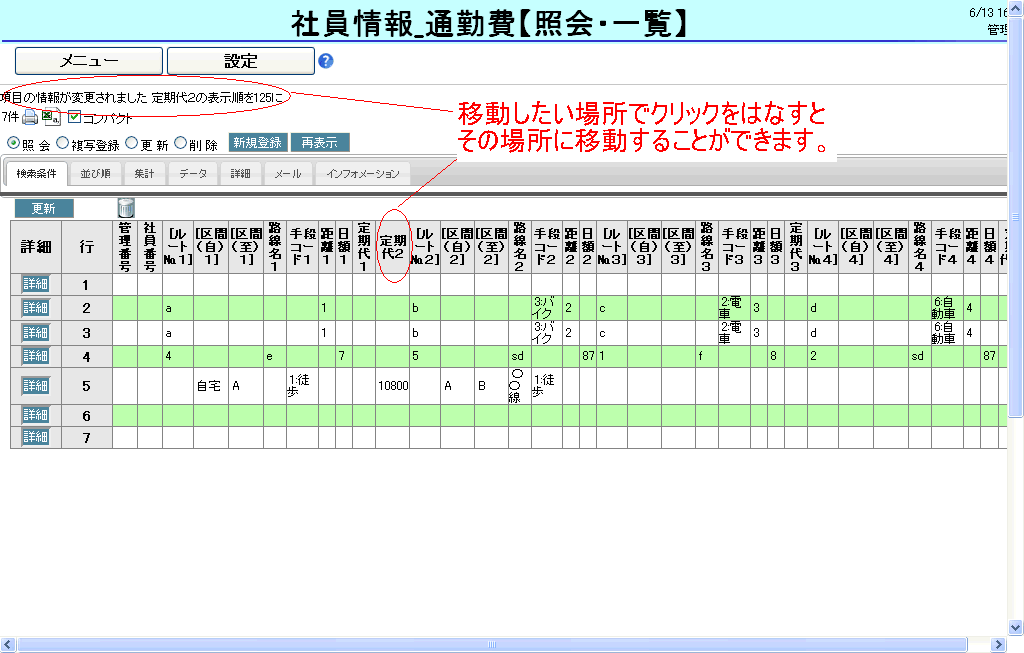
Task: Click the printer icon to print list
Action: [31, 118]
